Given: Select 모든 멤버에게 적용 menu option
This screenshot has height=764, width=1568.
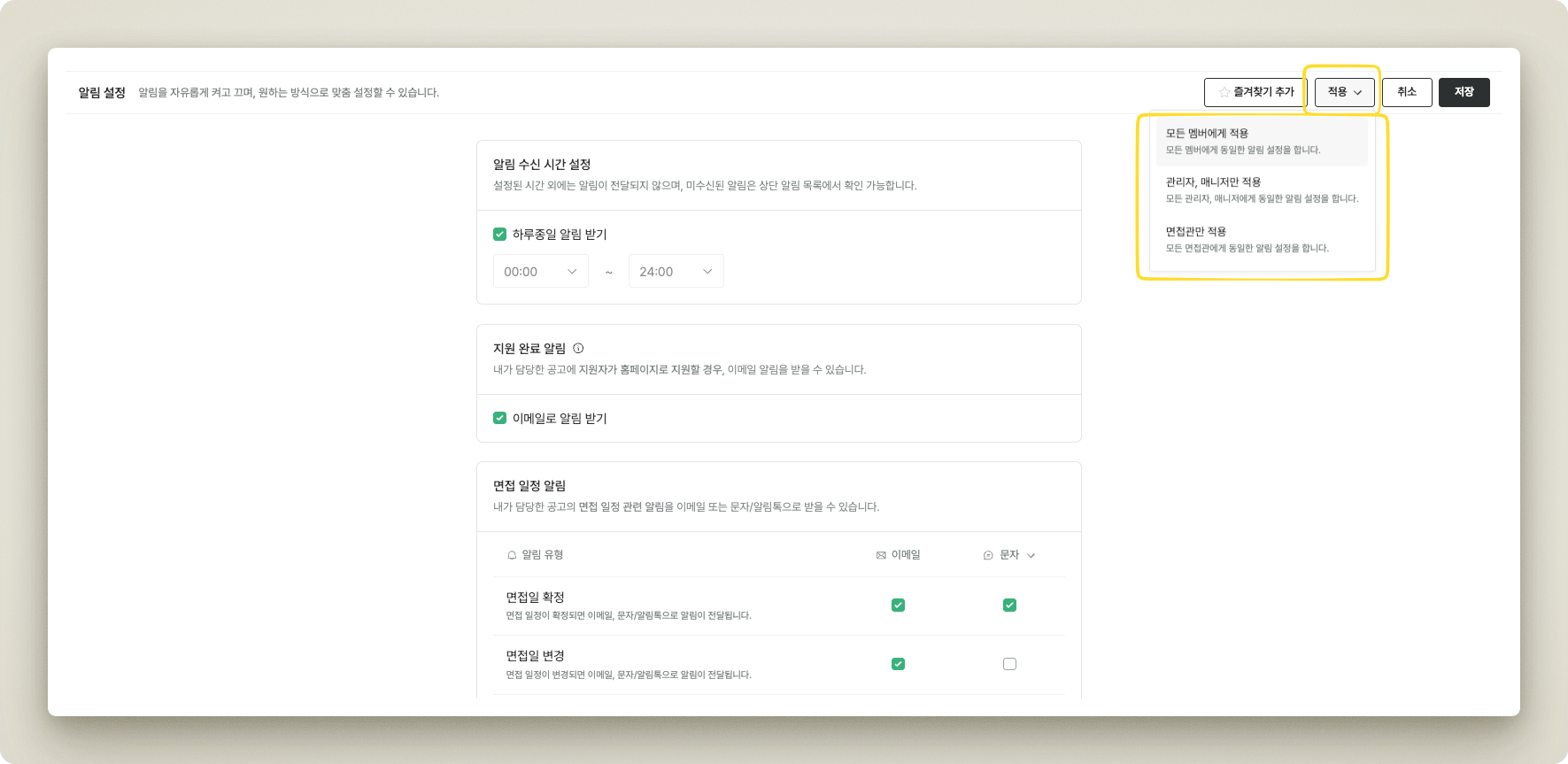Looking at the screenshot, I should tap(1262, 141).
